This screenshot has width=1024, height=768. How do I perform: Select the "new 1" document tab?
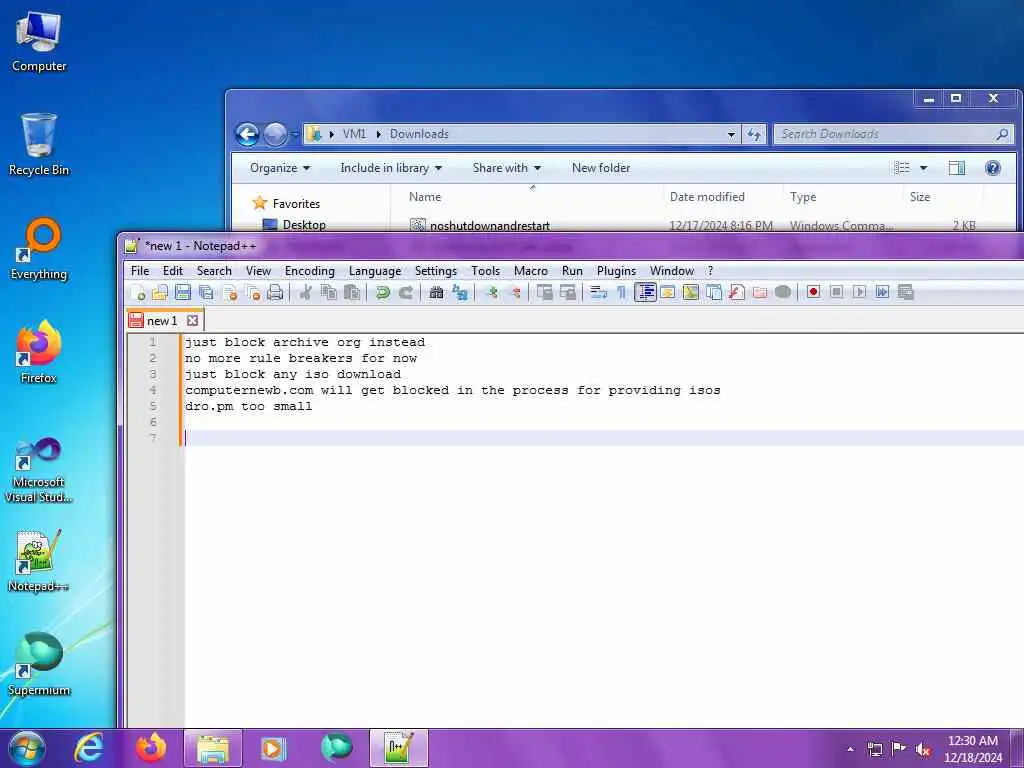click(162, 321)
